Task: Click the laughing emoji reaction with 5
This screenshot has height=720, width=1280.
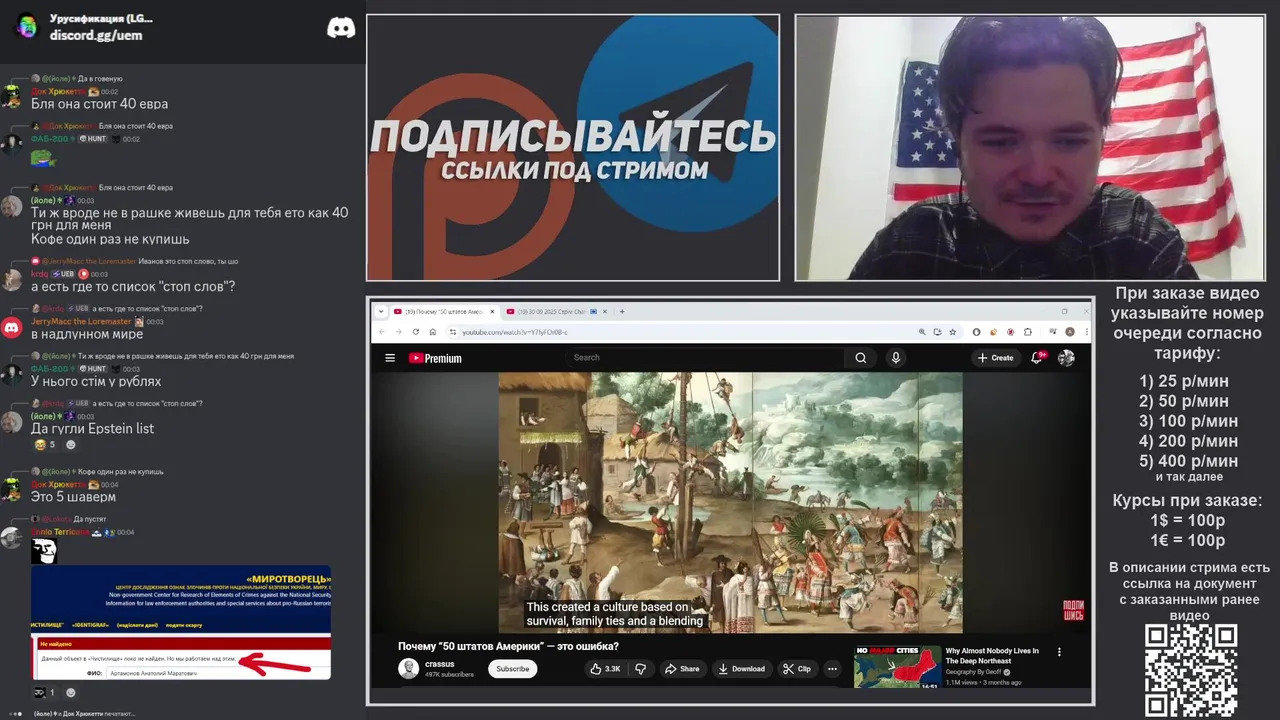Action: [x=45, y=445]
